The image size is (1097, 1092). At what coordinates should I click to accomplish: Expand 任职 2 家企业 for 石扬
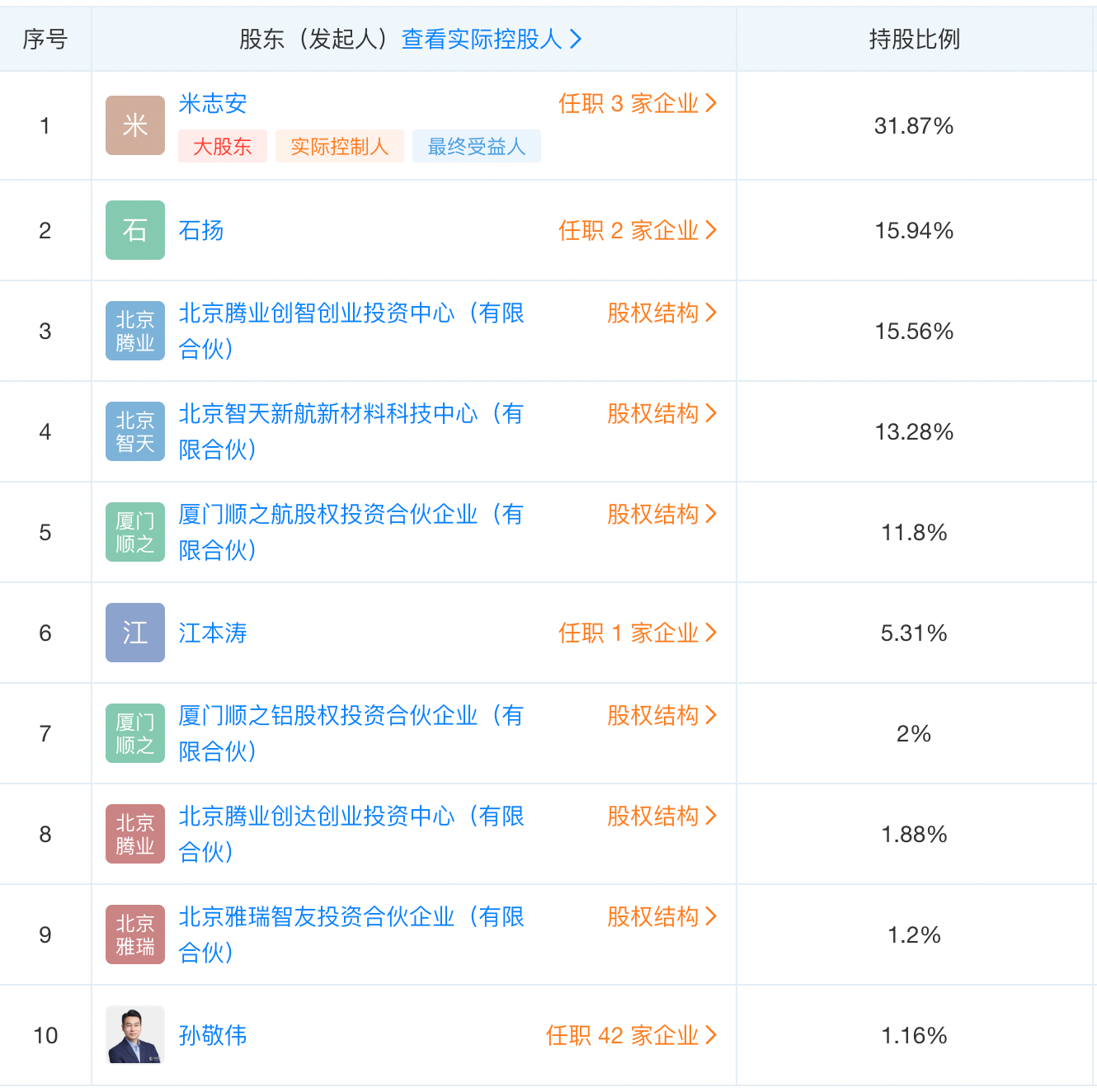[638, 230]
